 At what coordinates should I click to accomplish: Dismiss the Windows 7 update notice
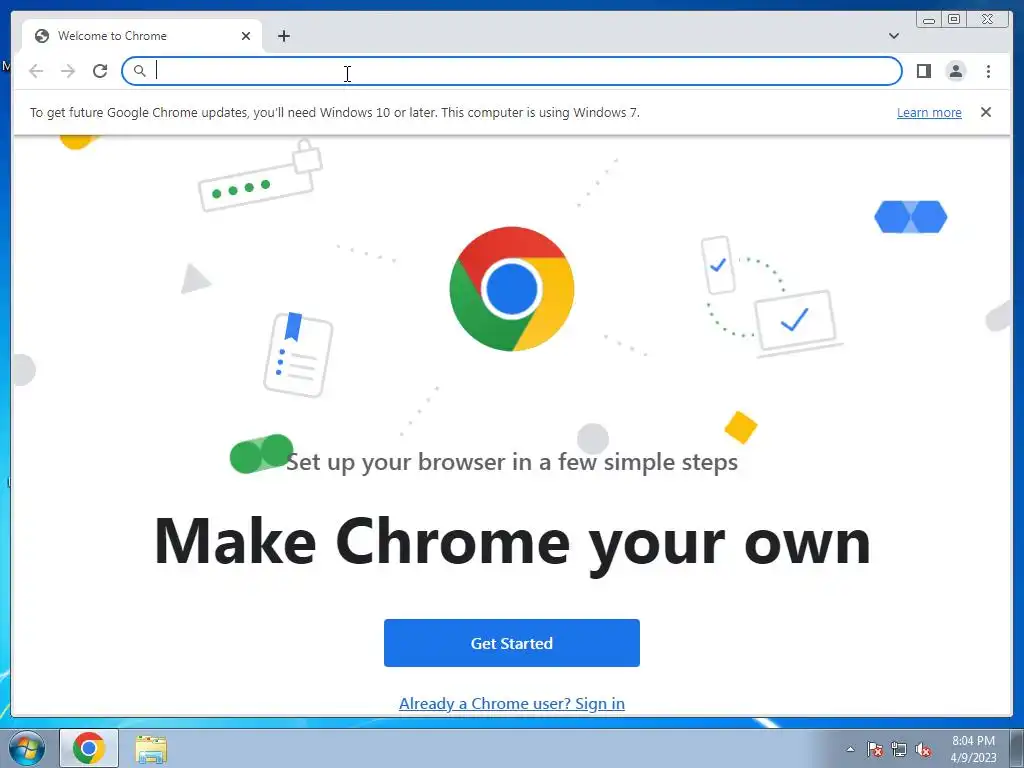tap(985, 112)
